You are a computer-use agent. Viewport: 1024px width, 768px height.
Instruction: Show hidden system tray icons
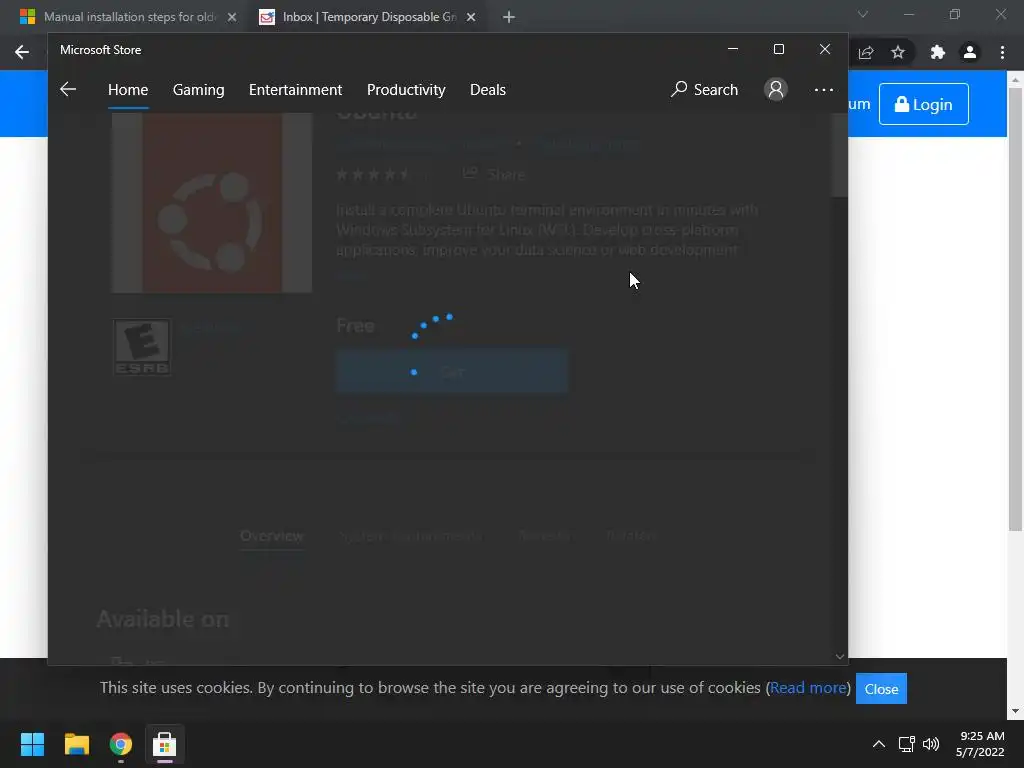coord(879,744)
